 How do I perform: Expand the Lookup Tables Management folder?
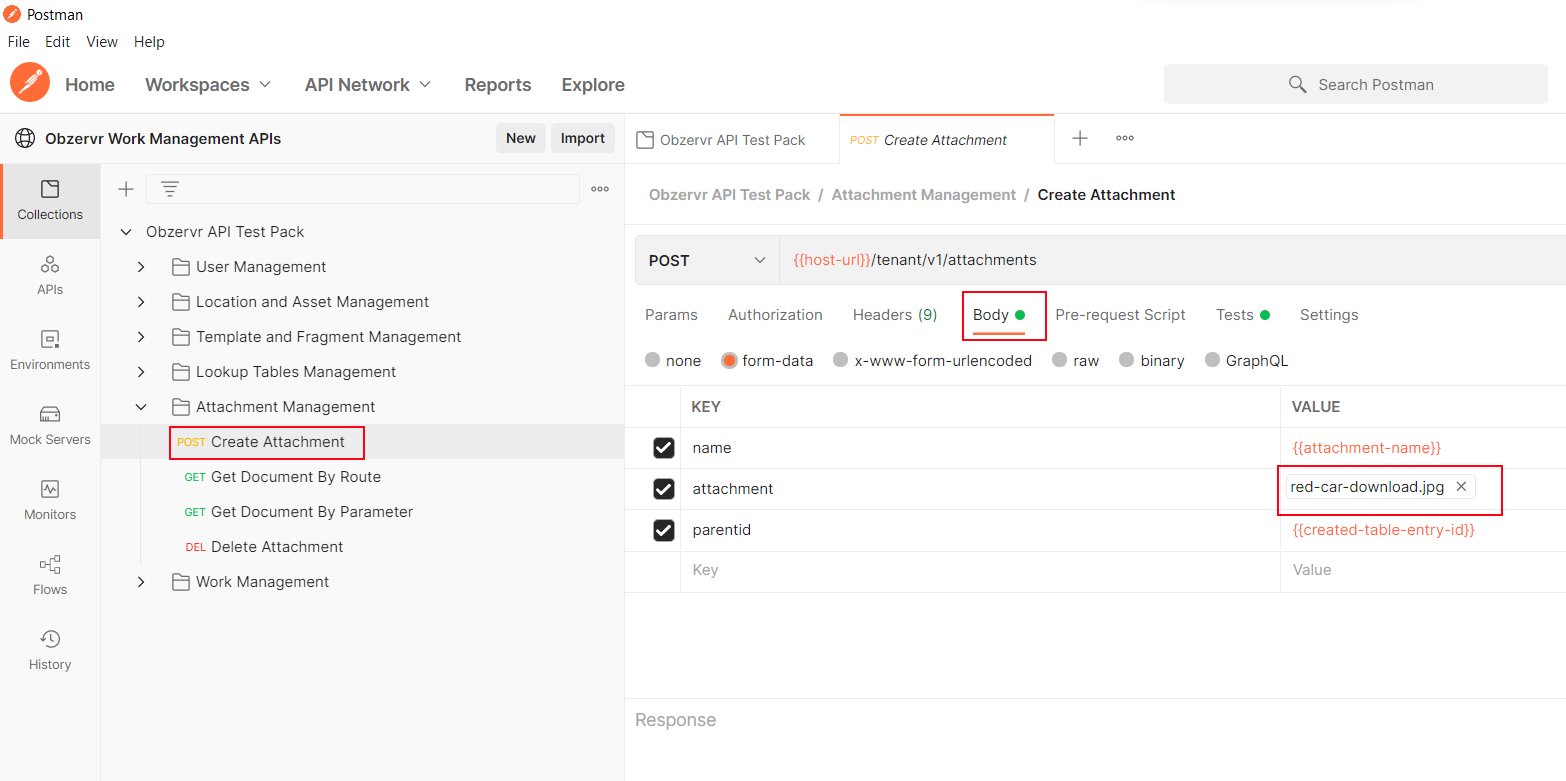click(141, 372)
